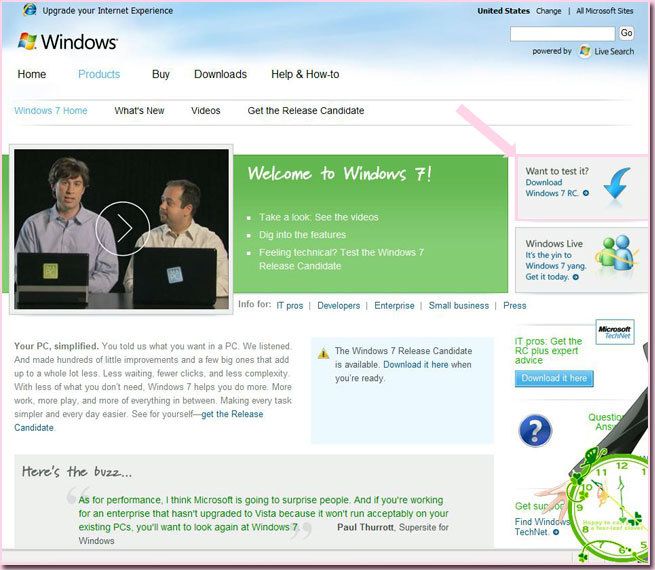655x570 pixels.
Task: Click the Go search button
Action: click(626, 33)
